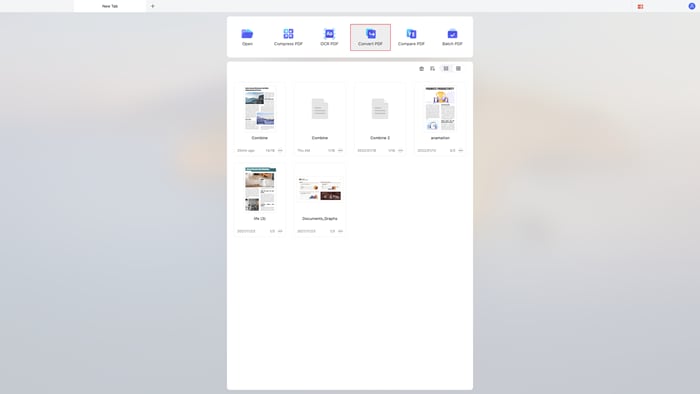Expand the ellipsis menu for Combine 2
Image resolution: width=700 pixels, height=394 pixels.
click(x=400, y=150)
